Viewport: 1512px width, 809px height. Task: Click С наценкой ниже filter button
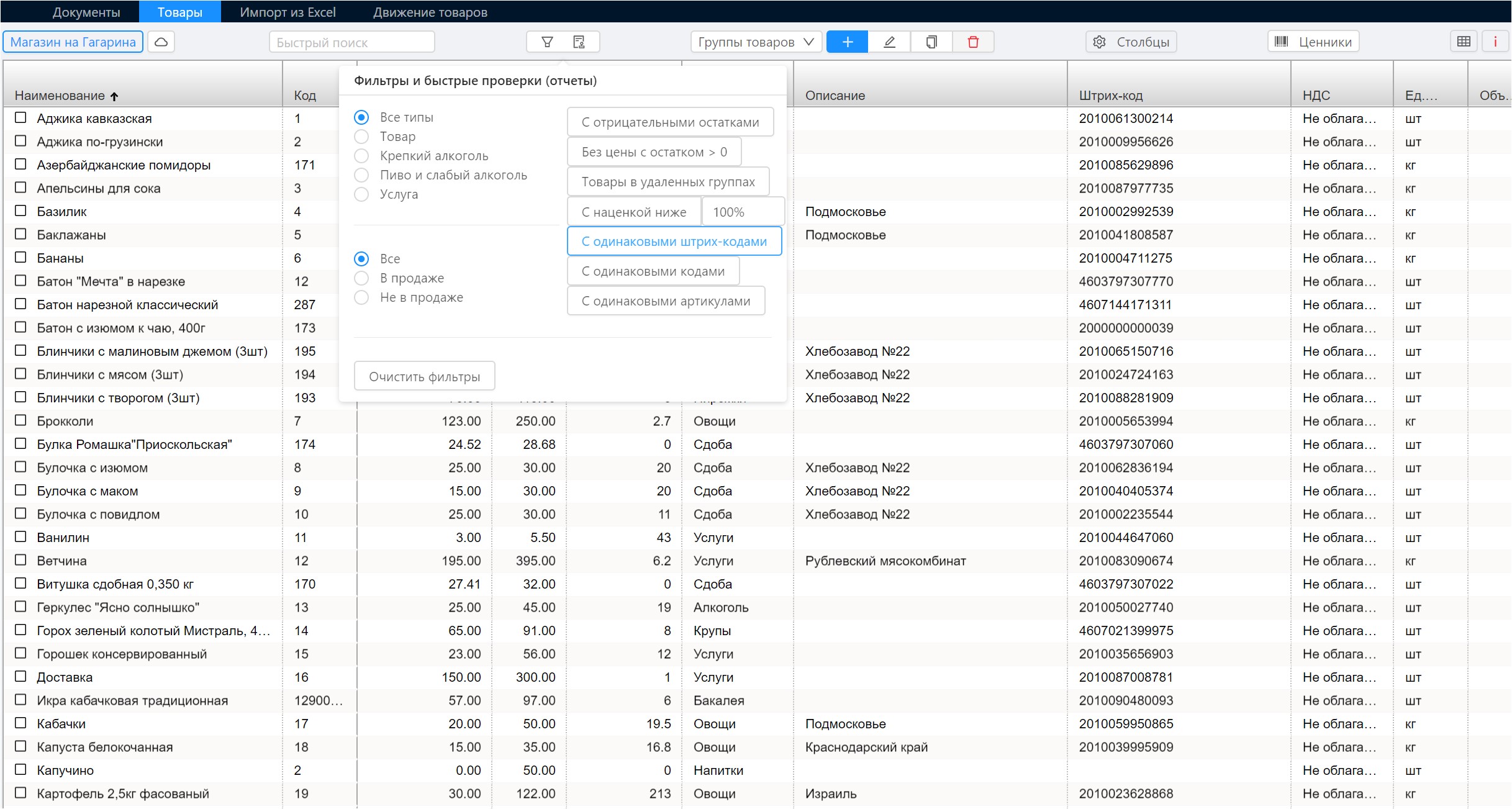click(x=634, y=212)
